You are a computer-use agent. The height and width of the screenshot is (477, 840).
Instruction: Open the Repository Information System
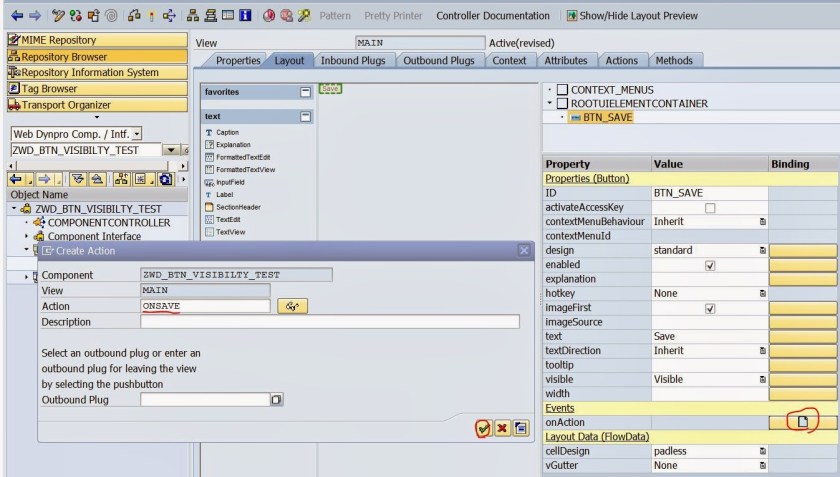coord(98,72)
